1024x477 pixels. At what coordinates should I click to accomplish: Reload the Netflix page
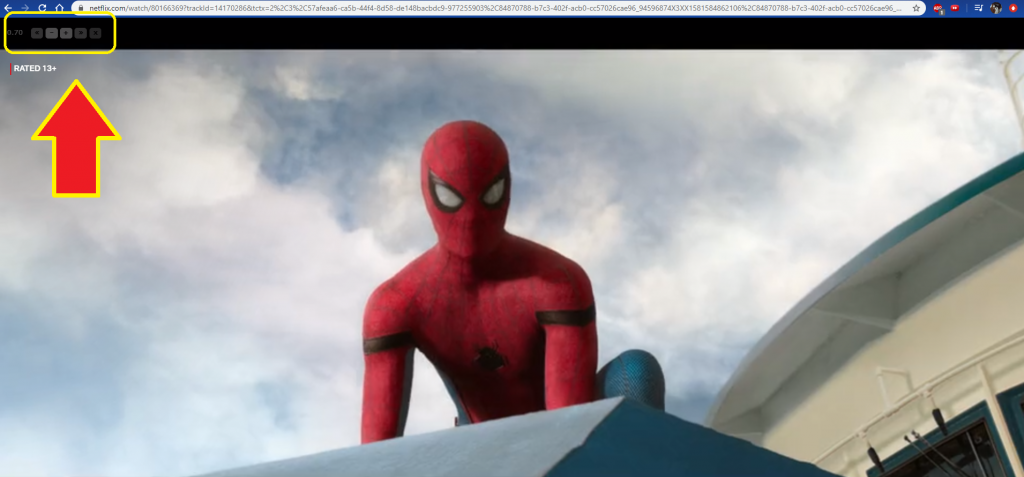(x=42, y=8)
